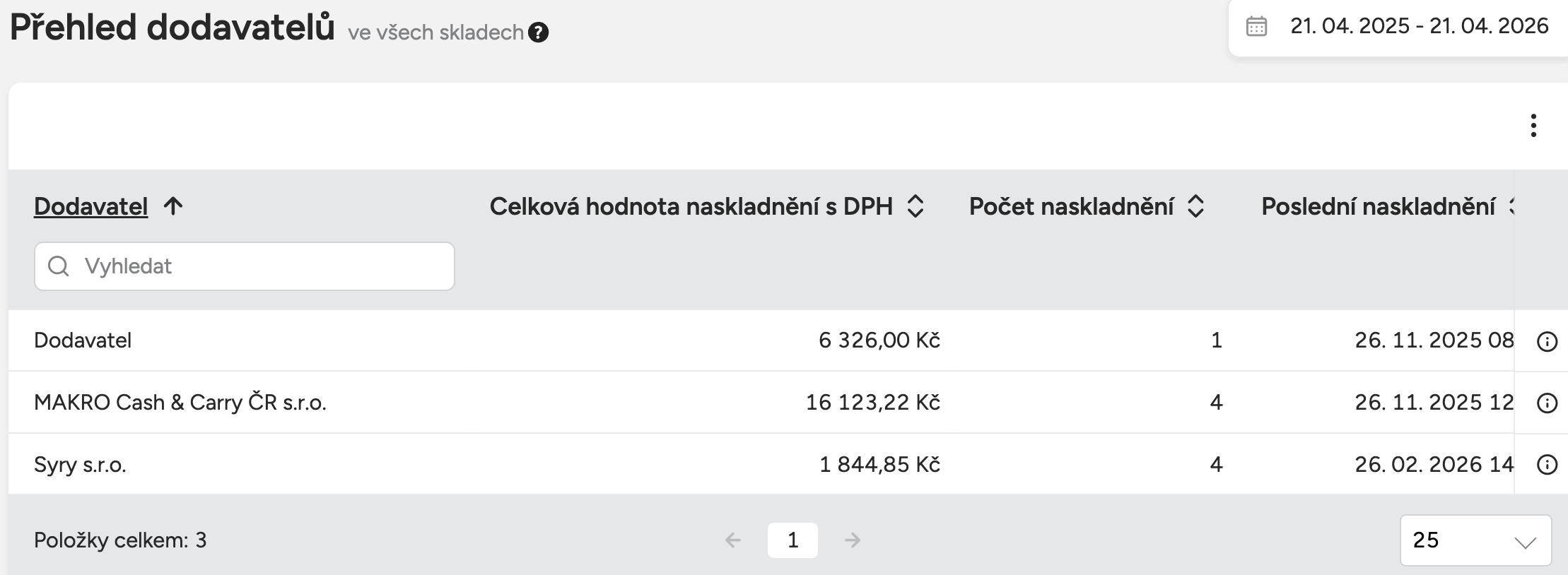Sort by Počet naskladnění column
This screenshot has height=575, width=1568.
pos(1195,206)
